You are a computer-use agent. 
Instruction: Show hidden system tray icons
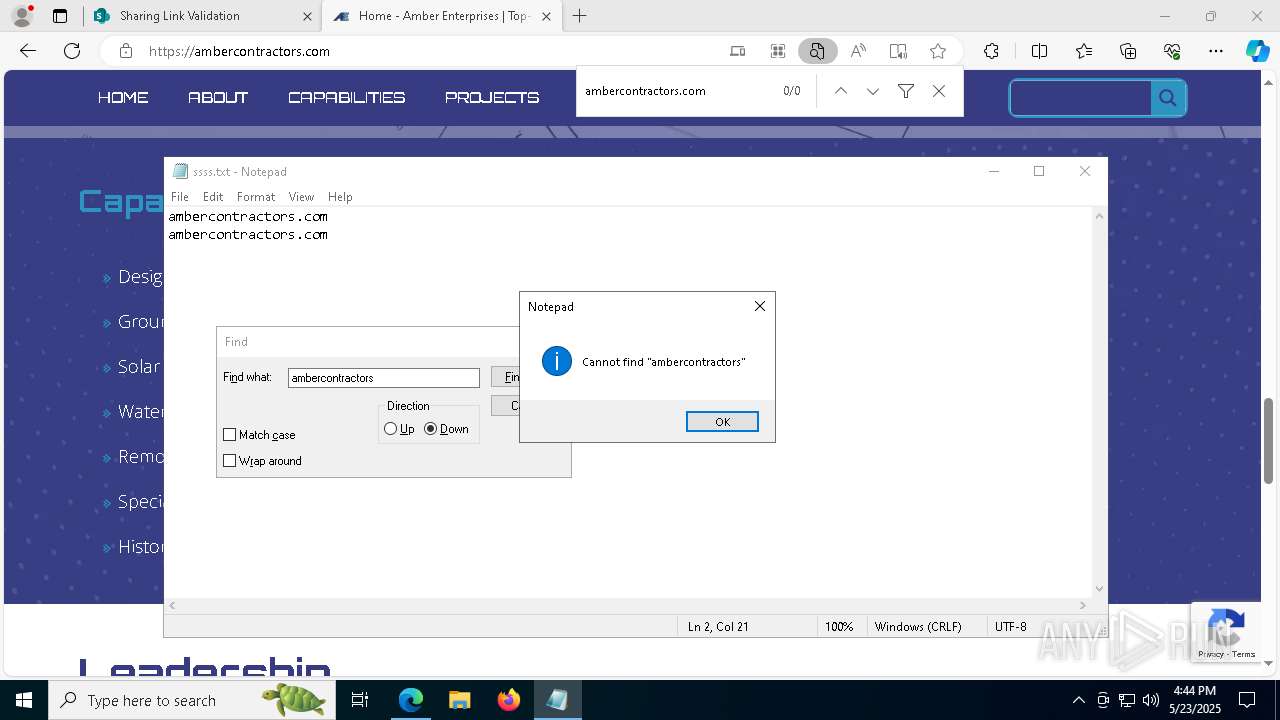(x=1078, y=700)
